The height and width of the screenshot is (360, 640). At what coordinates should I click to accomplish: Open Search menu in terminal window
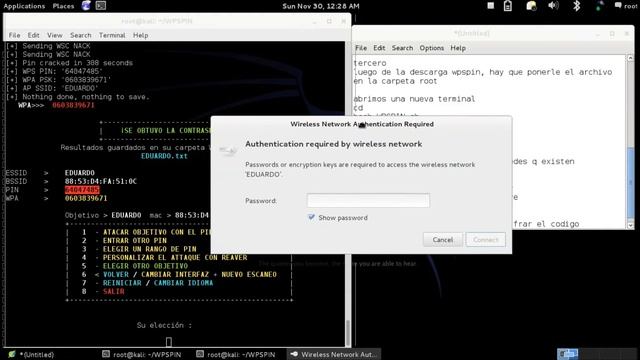point(80,35)
